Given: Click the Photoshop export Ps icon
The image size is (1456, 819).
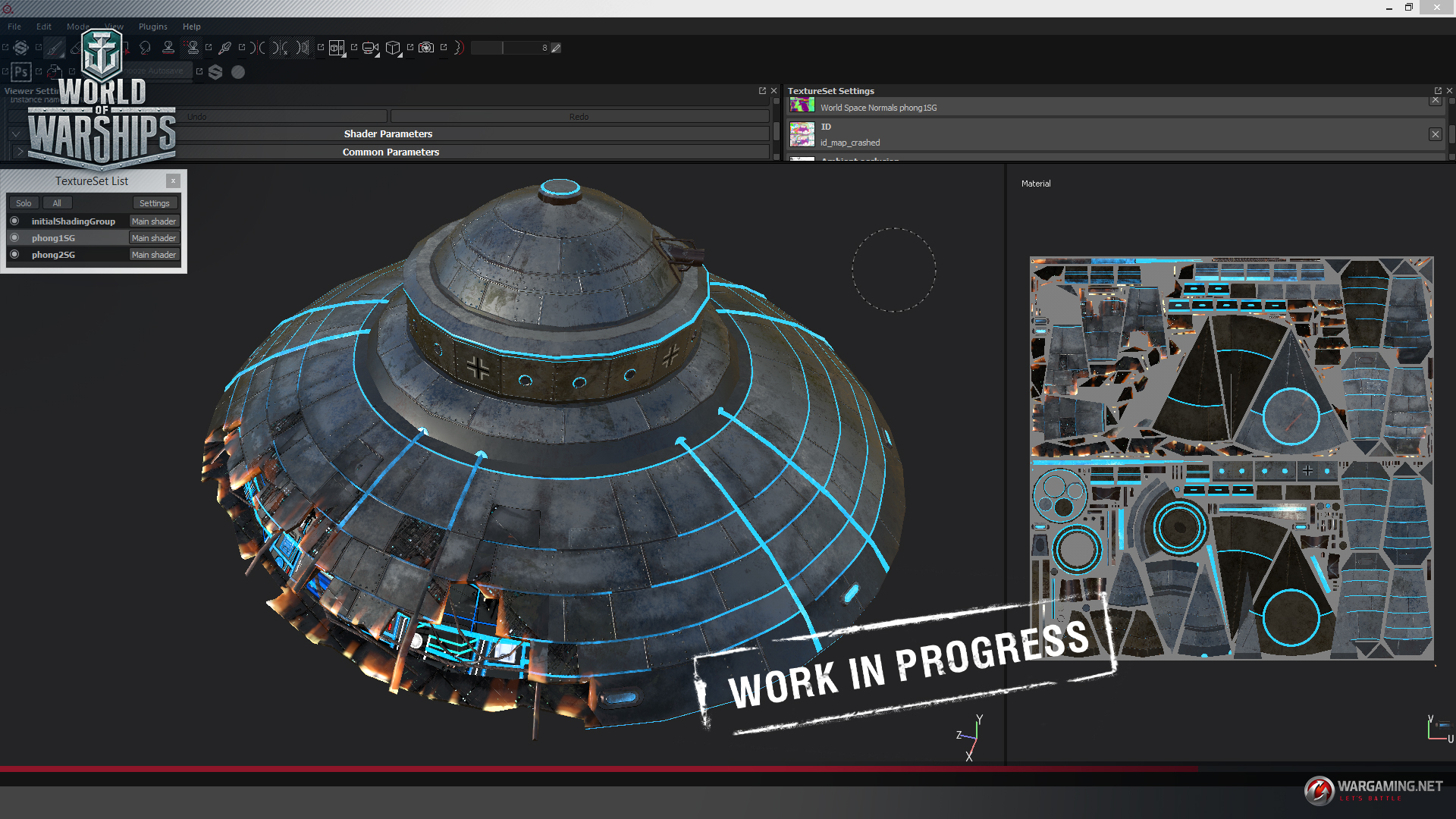Looking at the screenshot, I should [x=21, y=72].
